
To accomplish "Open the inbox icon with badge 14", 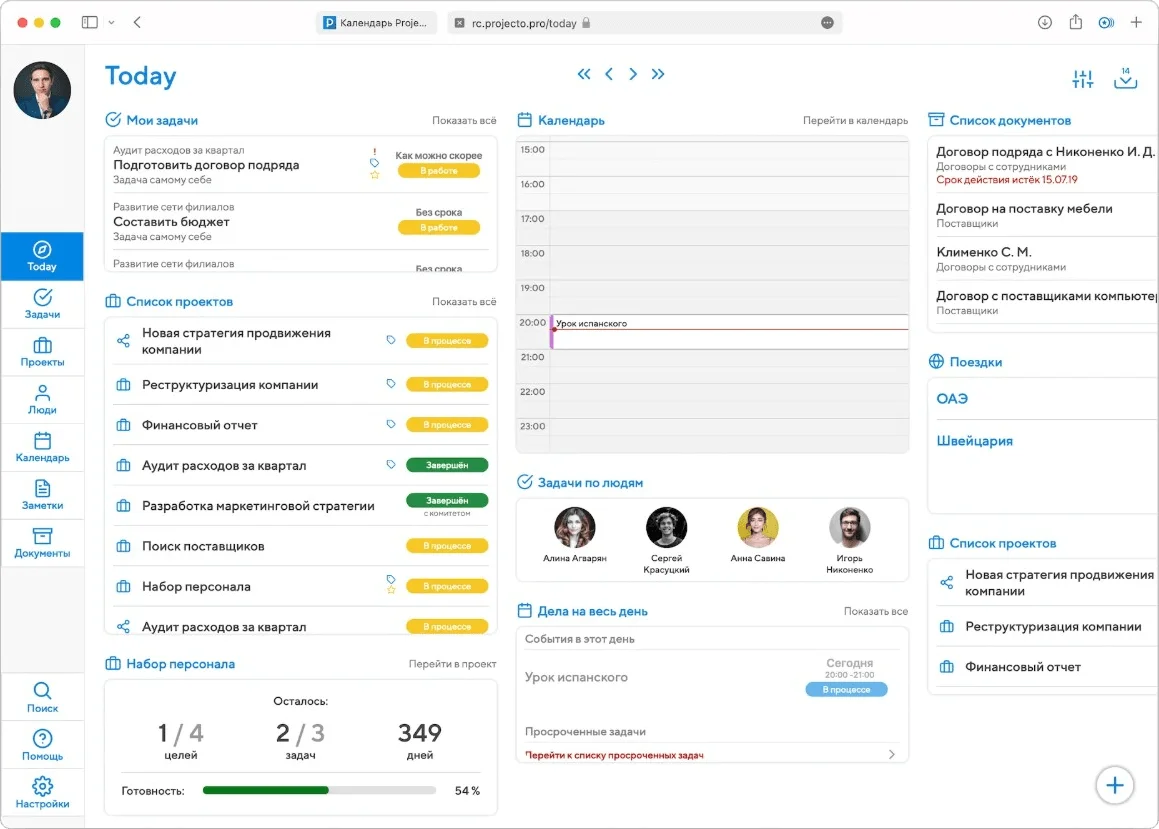I will [x=1125, y=78].
